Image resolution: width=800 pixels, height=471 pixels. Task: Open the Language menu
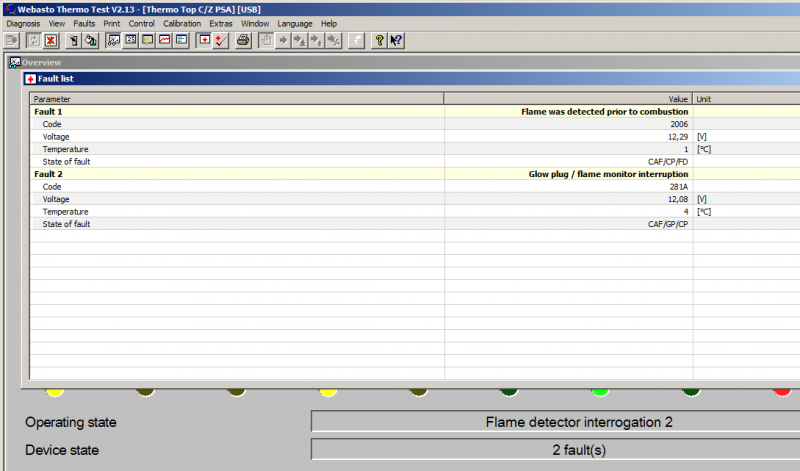point(295,23)
